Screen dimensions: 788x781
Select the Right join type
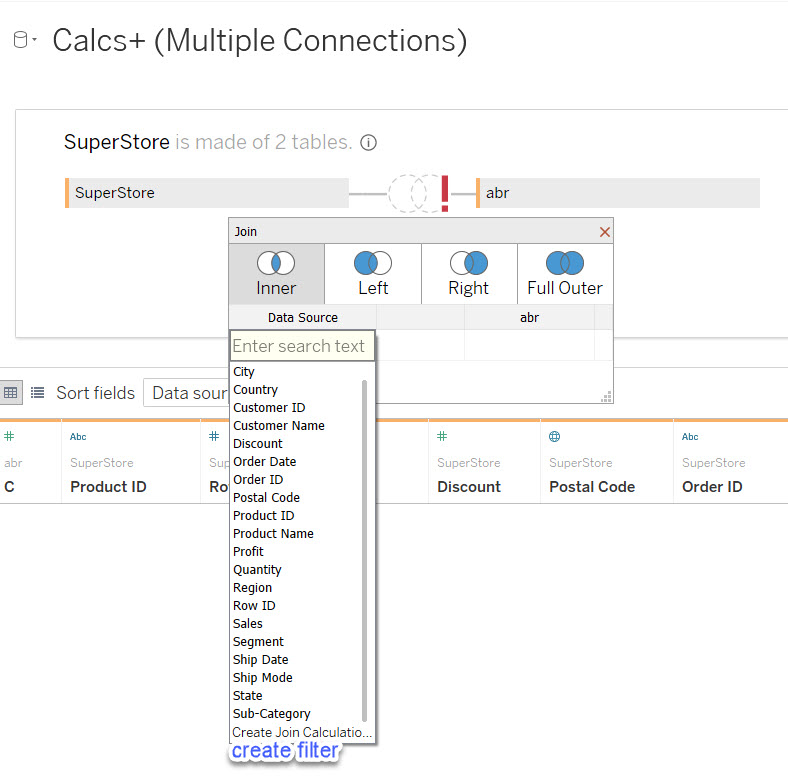coord(469,274)
